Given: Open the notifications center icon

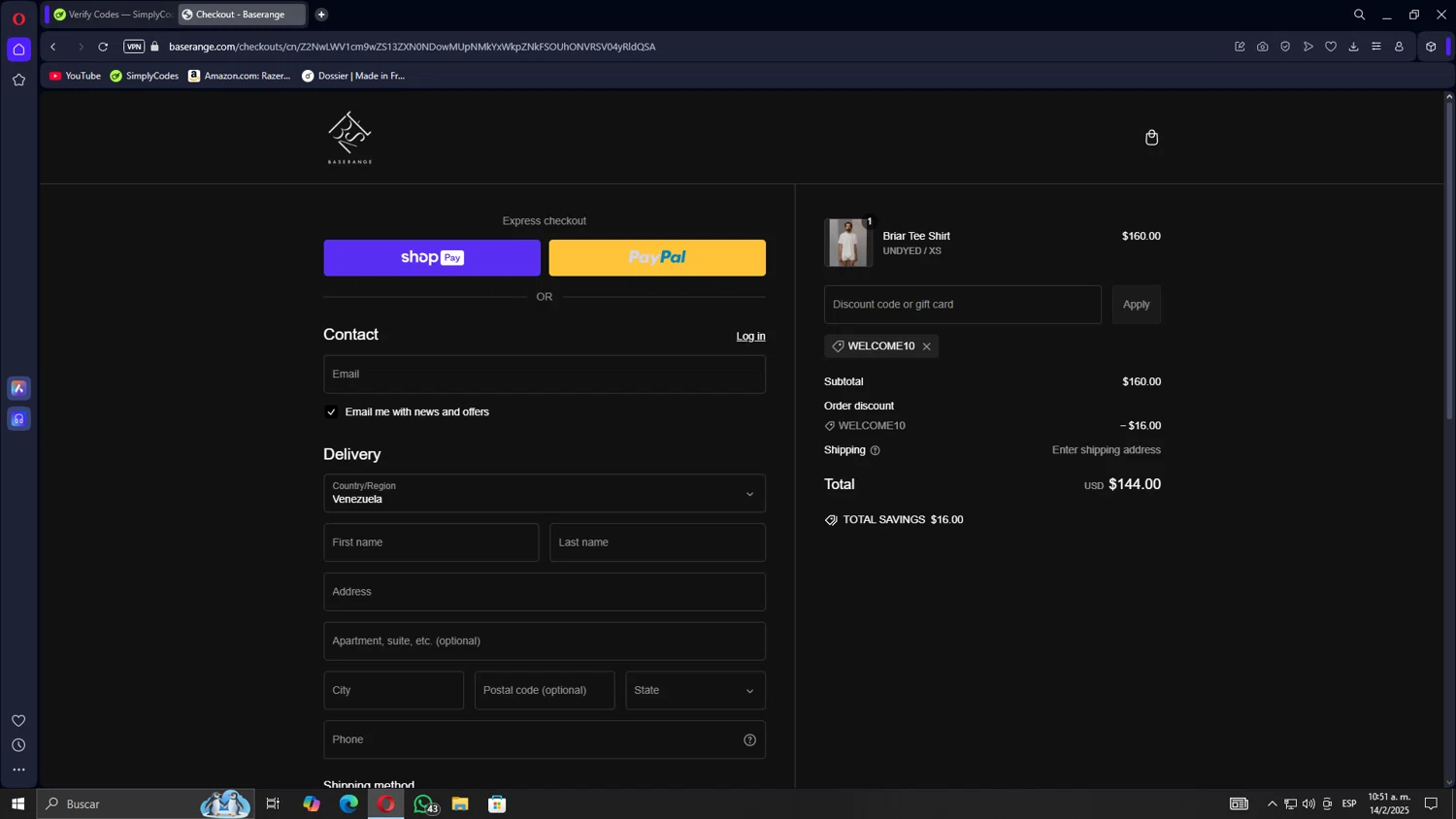Looking at the screenshot, I should (x=1431, y=804).
